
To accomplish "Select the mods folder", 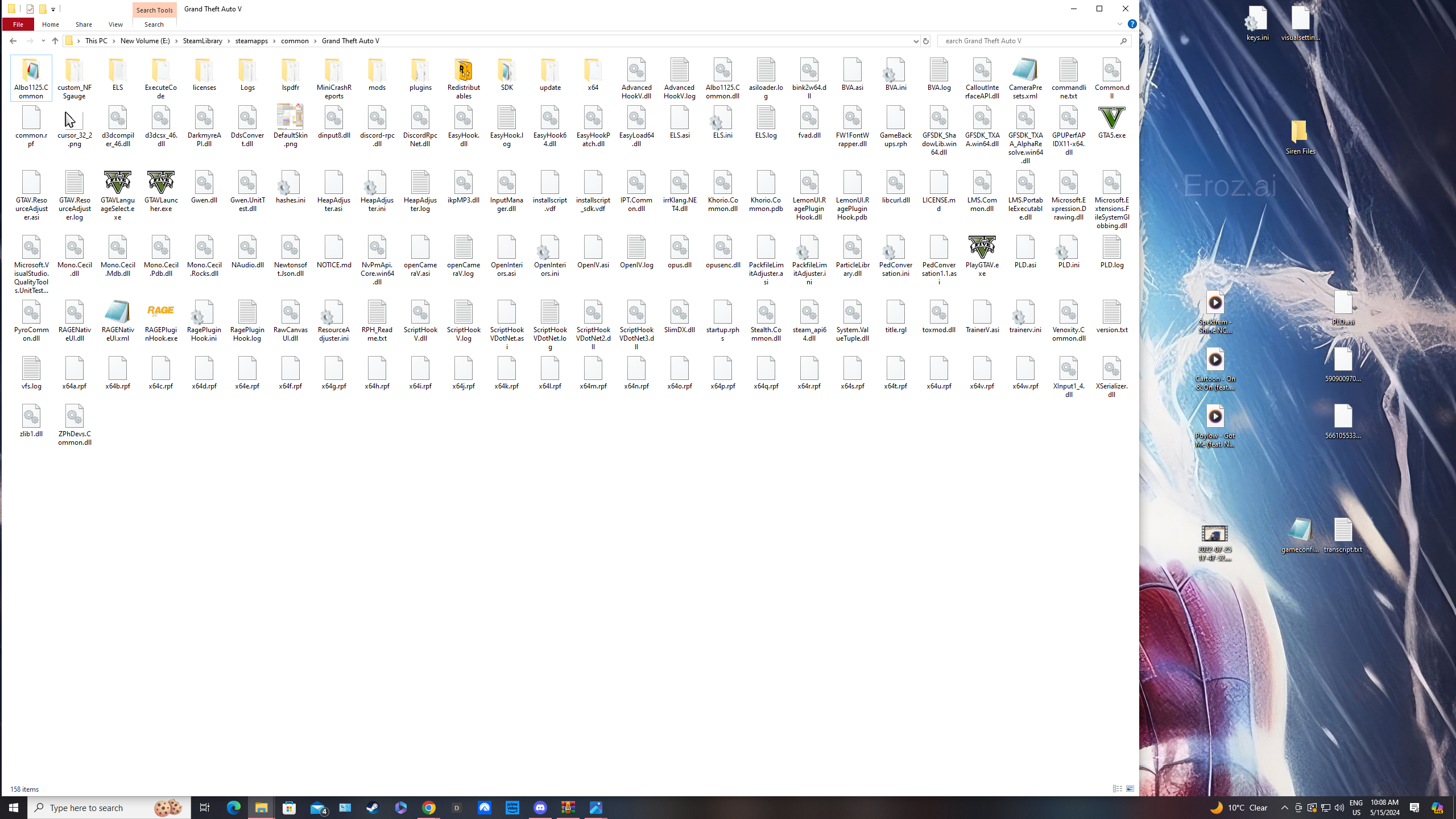I will [377, 71].
